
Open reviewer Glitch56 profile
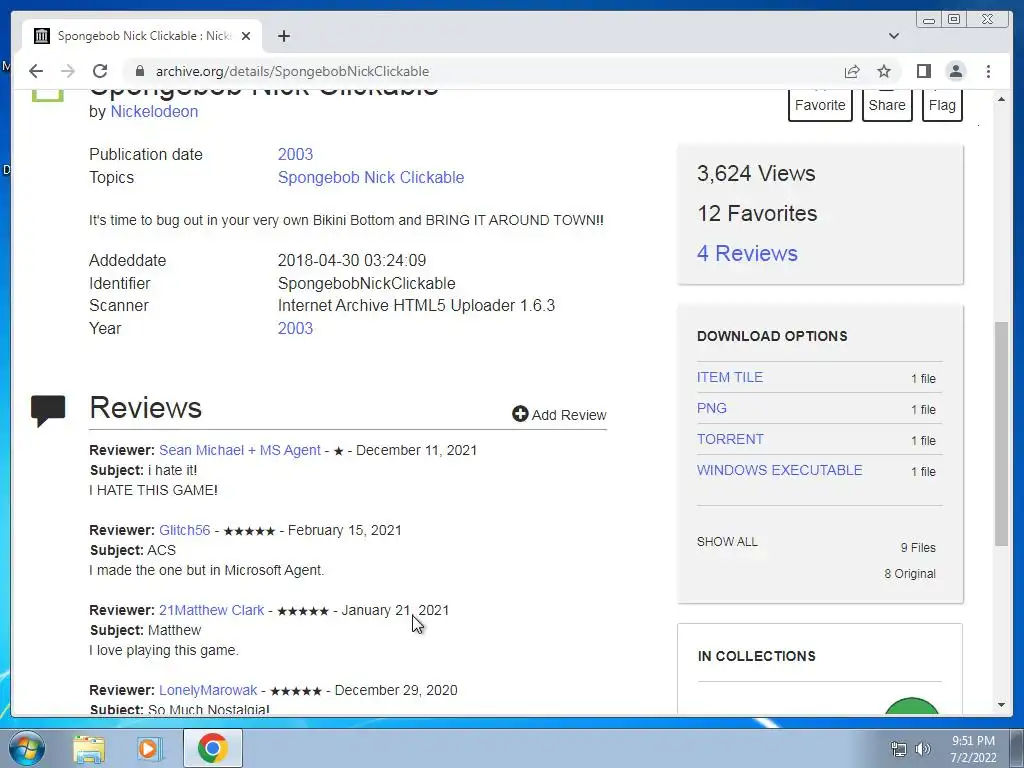185,530
